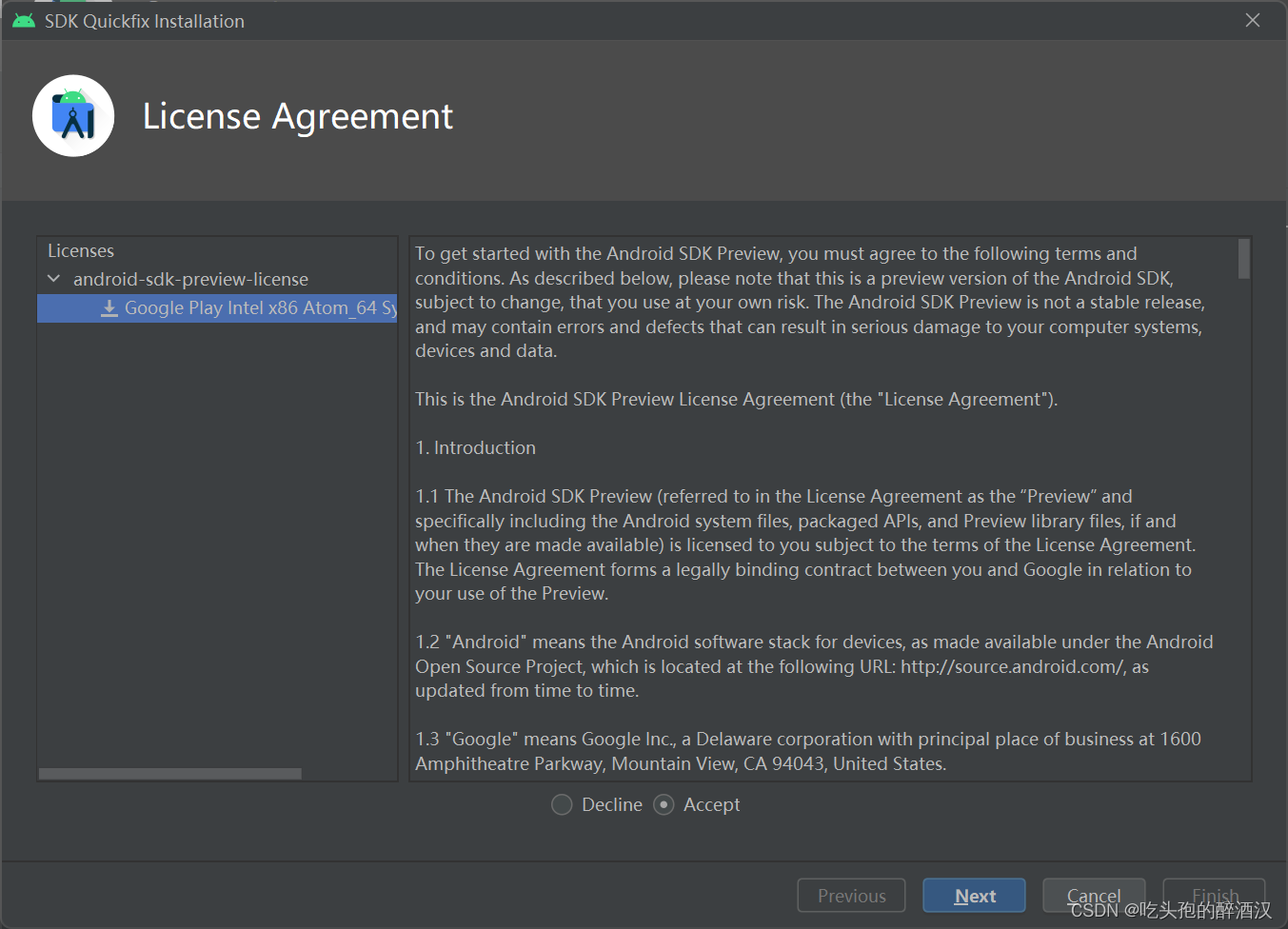Click the Finish button
The image size is (1288, 929).
pyautogui.click(x=1215, y=896)
